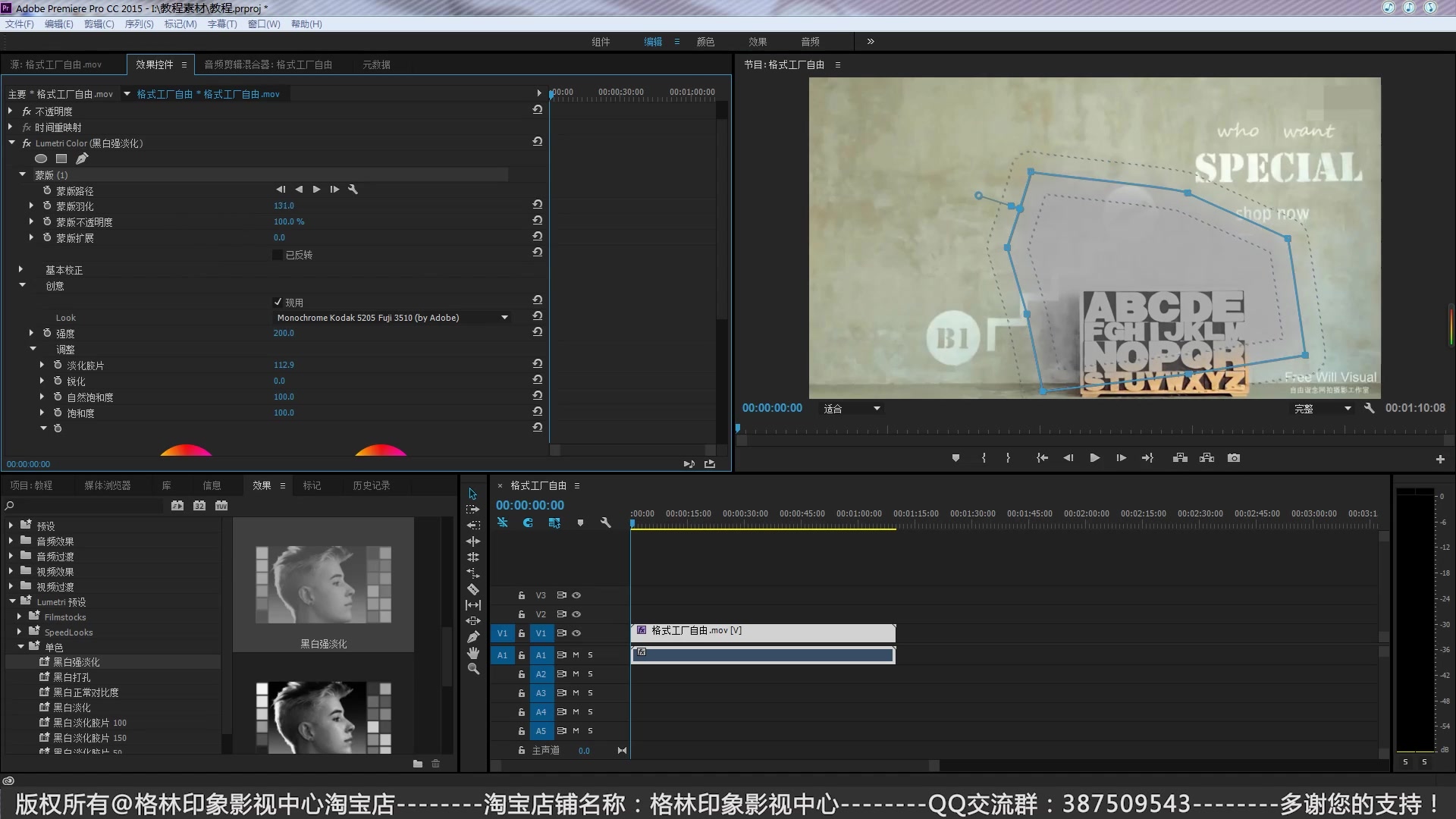Screen dimensions: 1456x819
Task: Select the Razor tool
Action: click(x=473, y=589)
